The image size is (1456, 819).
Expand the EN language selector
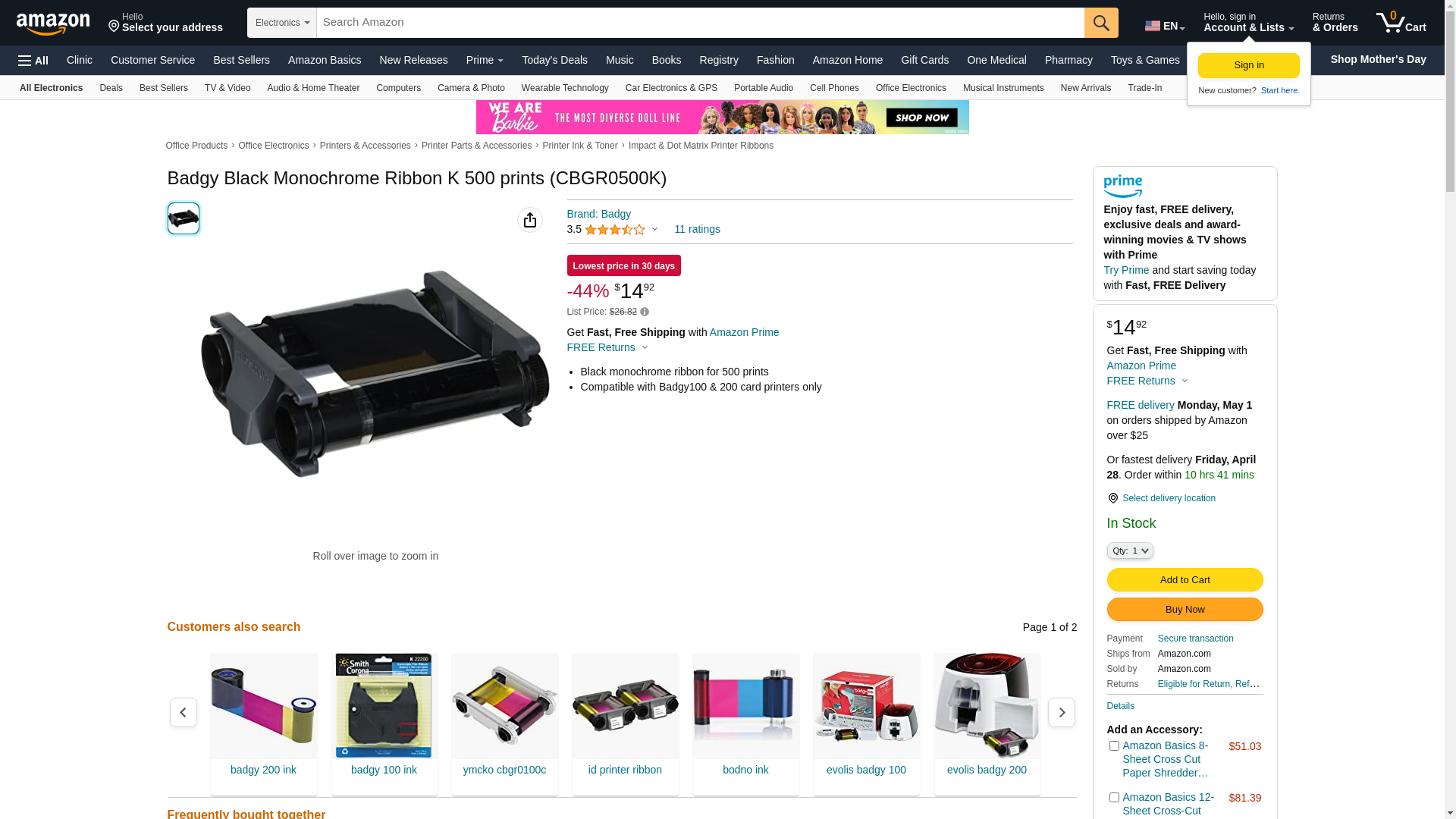(x=1165, y=26)
